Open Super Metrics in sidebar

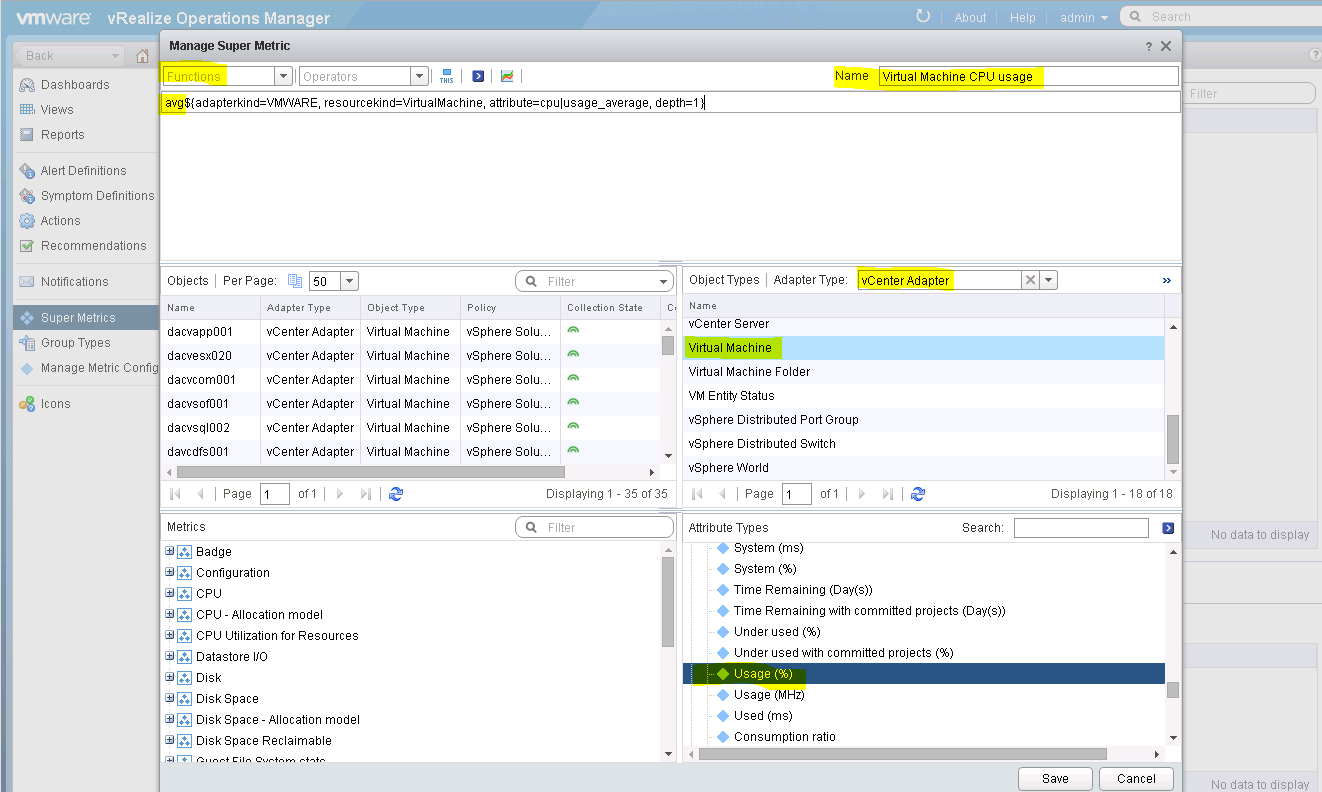pos(87,318)
